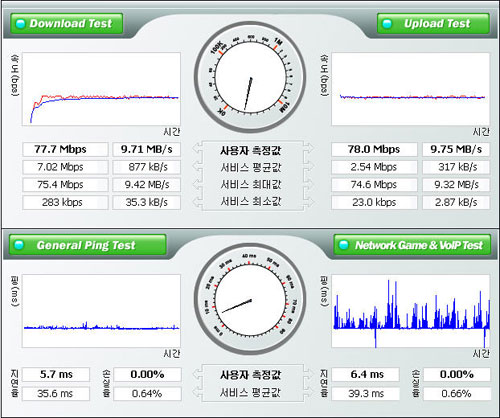Image resolution: width=500 pixels, height=418 pixels.
Task: Select the 0.64% loss rate value
Action: (147, 394)
